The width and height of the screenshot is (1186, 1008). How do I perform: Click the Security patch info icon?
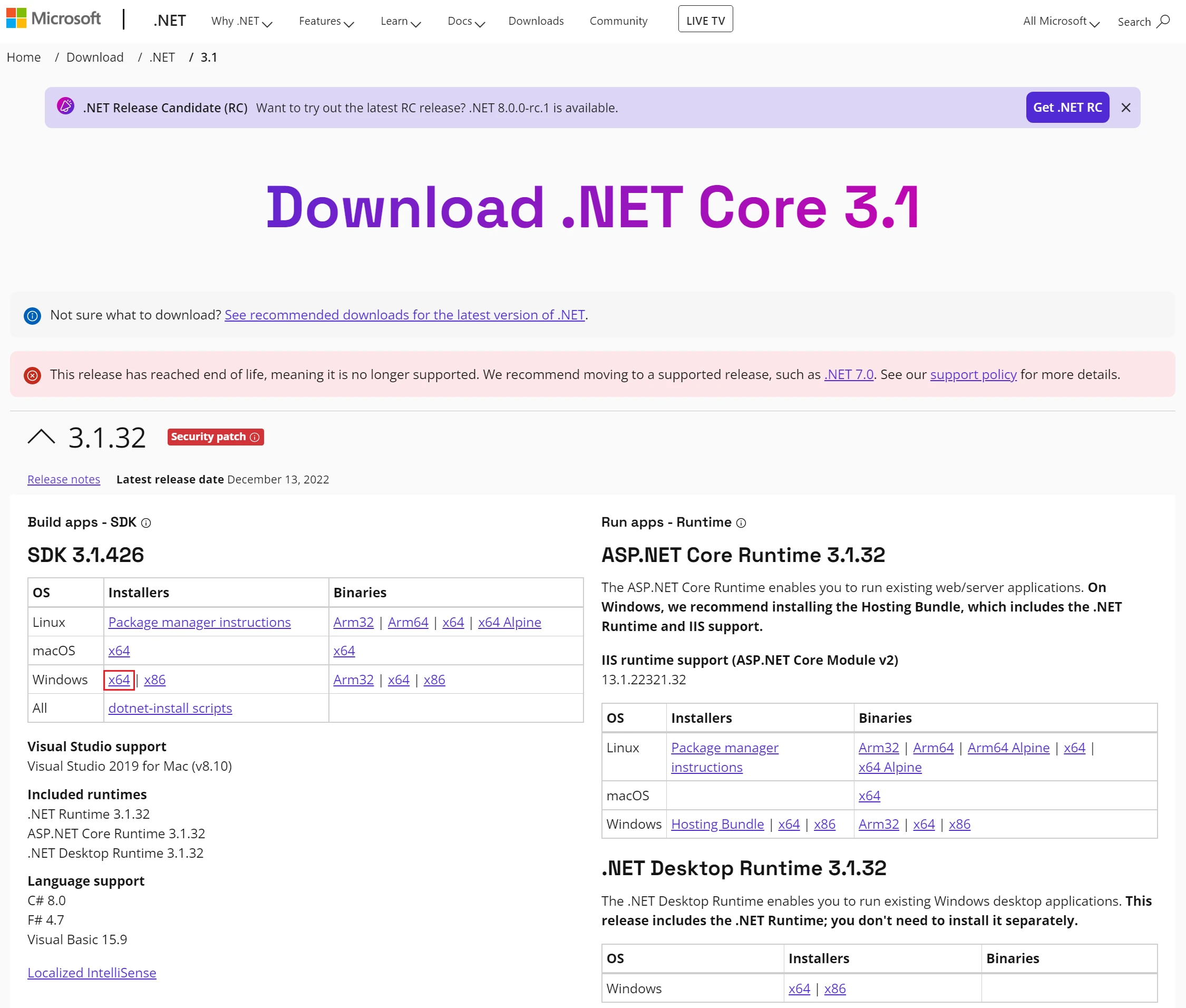pyautogui.click(x=255, y=437)
